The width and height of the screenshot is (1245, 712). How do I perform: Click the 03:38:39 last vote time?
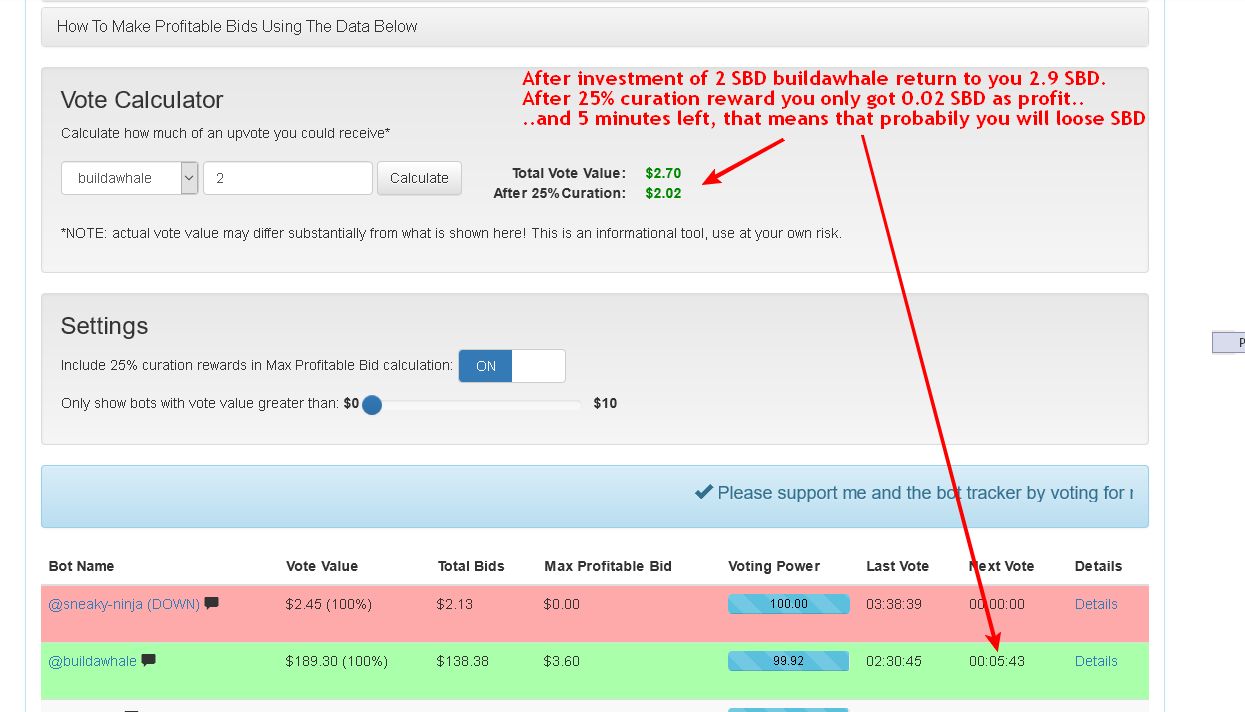[x=895, y=604]
